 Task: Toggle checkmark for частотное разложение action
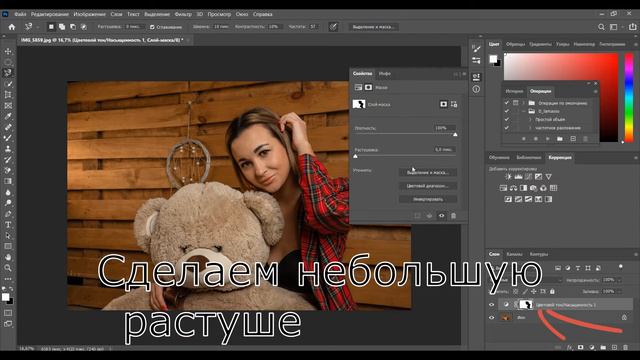click(x=507, y=128)
